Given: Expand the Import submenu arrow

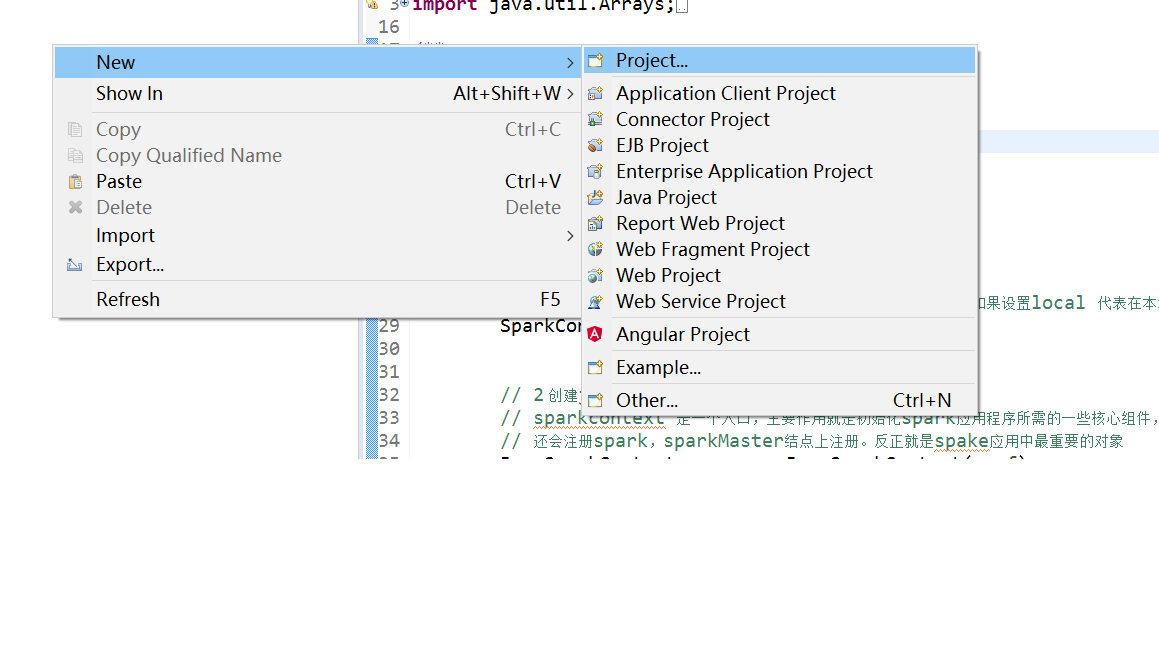Looking at the screenshot, I should [x=568, y=236].
